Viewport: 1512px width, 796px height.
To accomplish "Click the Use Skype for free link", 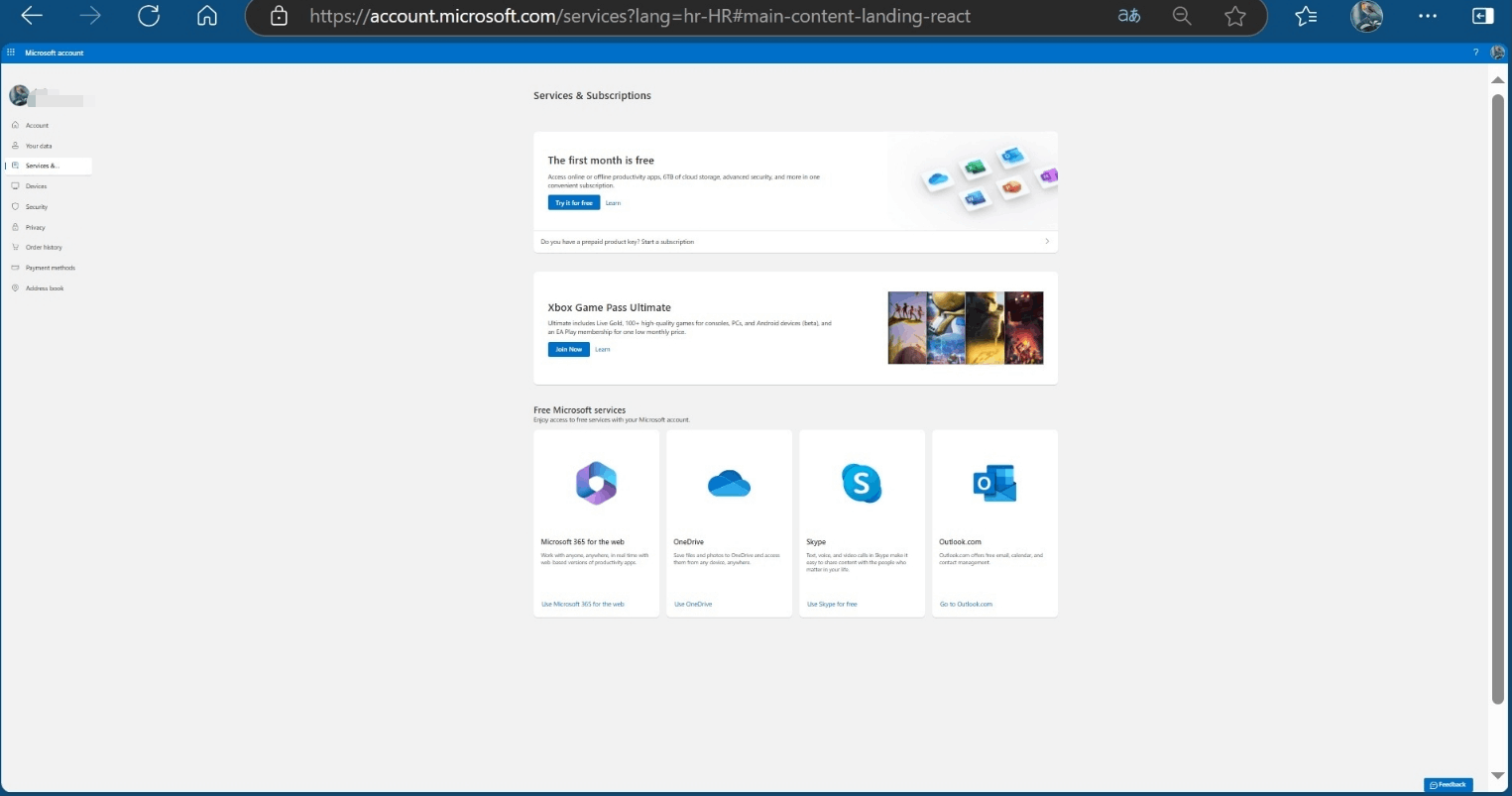I will pyautogui.click(x=832, y=604).
